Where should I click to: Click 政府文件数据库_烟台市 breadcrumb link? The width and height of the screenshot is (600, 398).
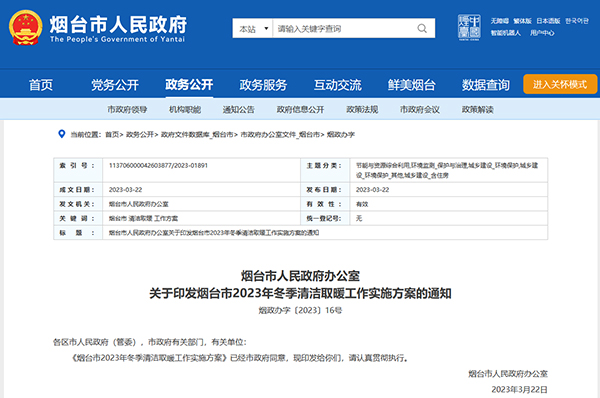tap(197, 134)
